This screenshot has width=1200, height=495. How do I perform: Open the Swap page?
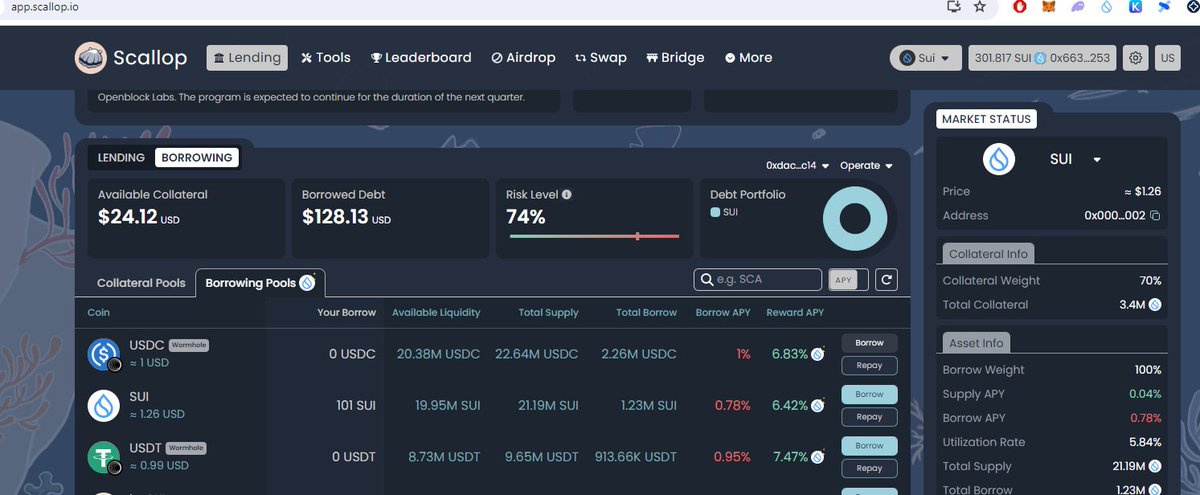click(x=601, y=58)
